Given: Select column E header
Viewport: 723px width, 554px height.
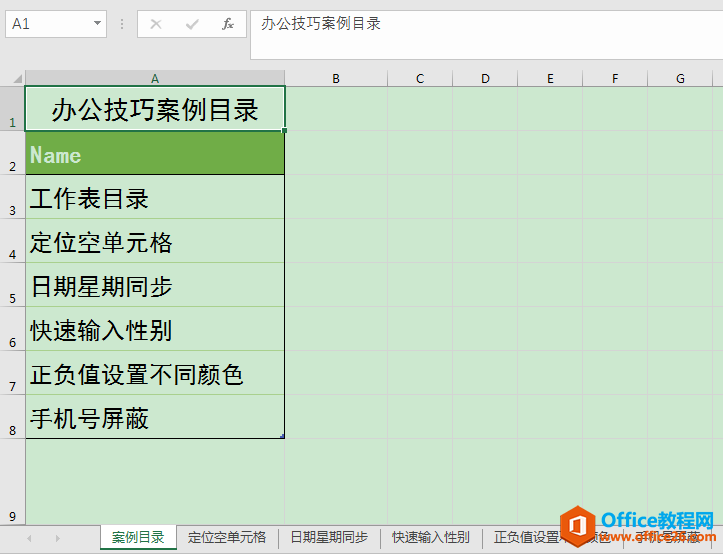Looking at the screenshot, I should pos(550,78).
